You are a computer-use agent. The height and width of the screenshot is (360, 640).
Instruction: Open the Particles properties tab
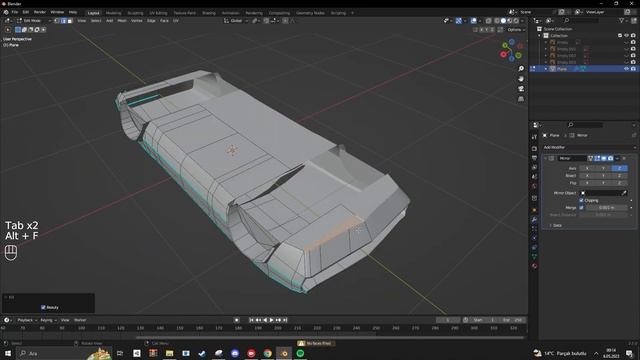coord(534,229)
